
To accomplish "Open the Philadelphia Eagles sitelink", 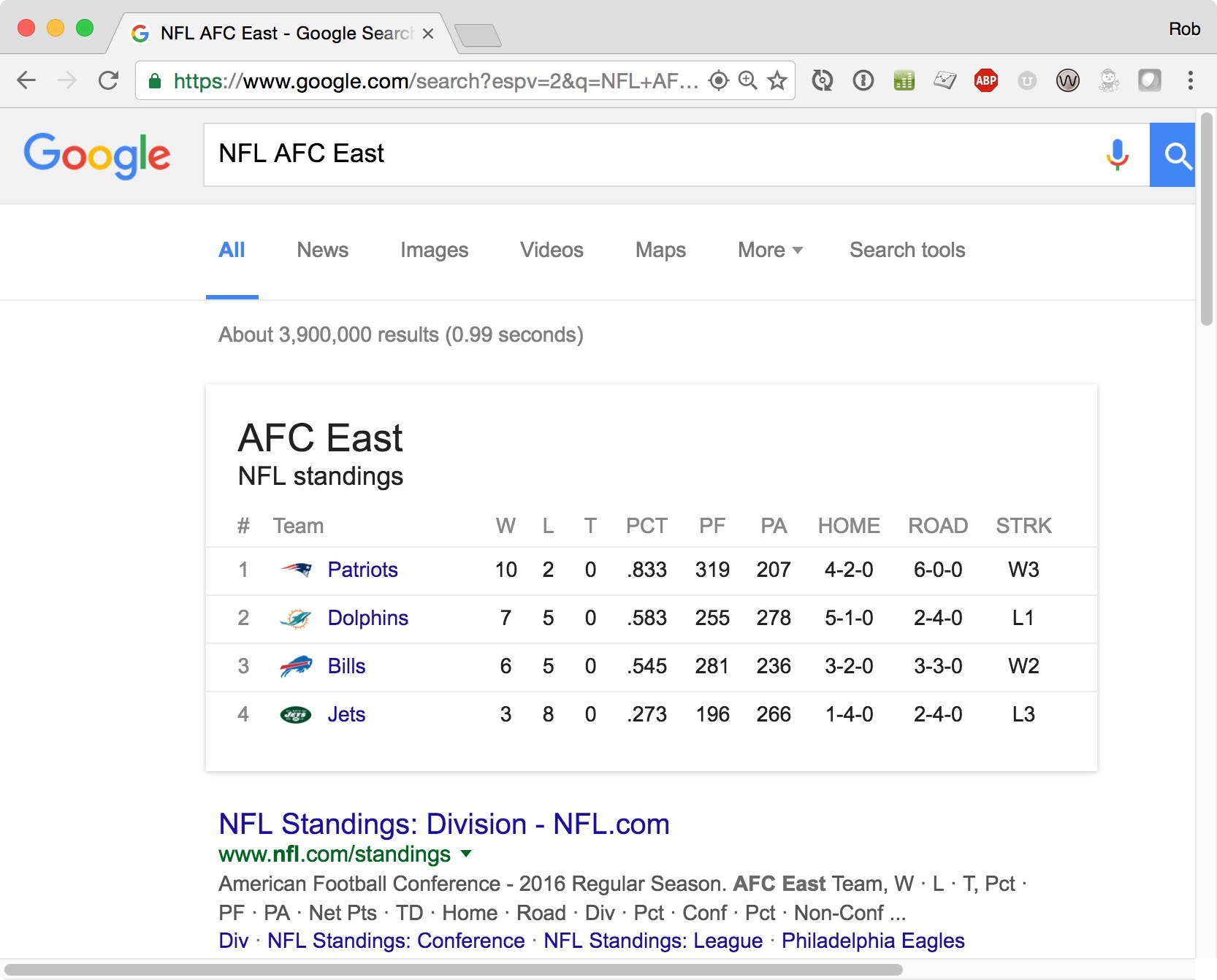I will point(873,941).
